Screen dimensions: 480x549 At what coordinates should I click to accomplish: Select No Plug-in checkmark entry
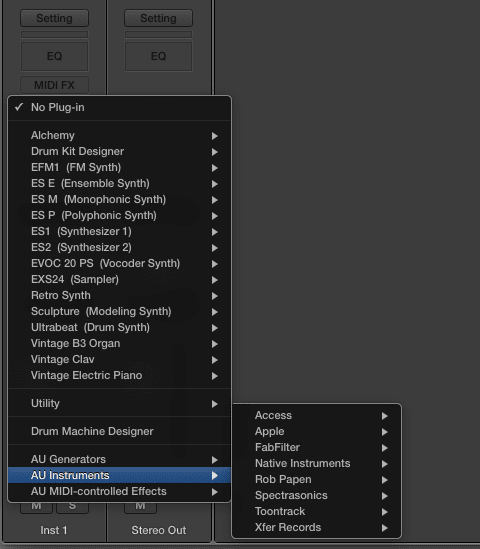pos(119,107)
